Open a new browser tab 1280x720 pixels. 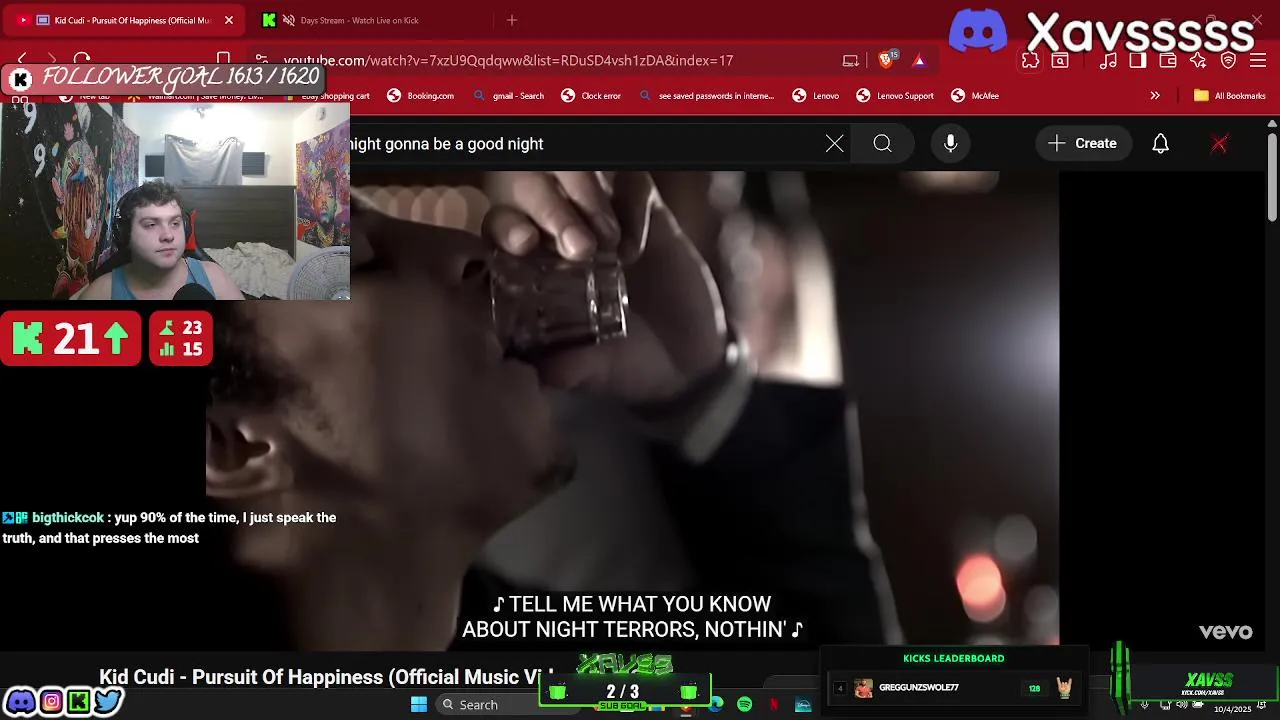512,20
